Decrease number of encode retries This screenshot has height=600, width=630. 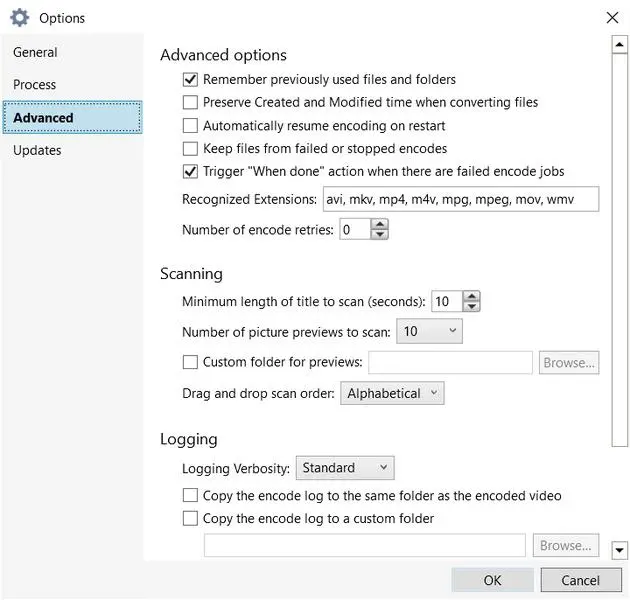tap(380, 234)
